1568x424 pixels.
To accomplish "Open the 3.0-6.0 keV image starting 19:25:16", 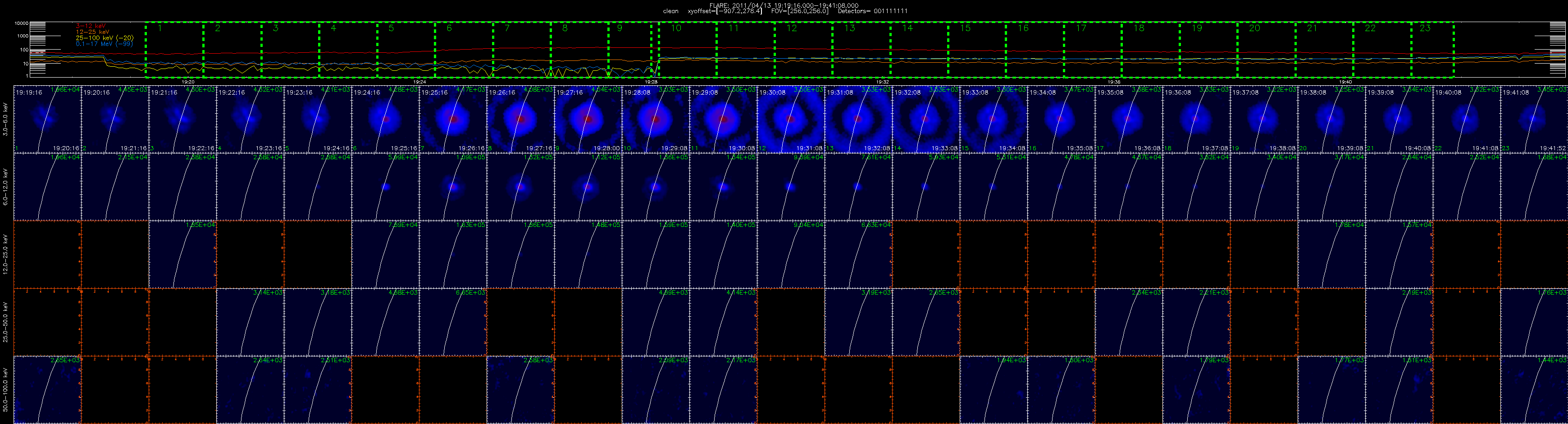I will pyautogui.click(x=453, y=119).
